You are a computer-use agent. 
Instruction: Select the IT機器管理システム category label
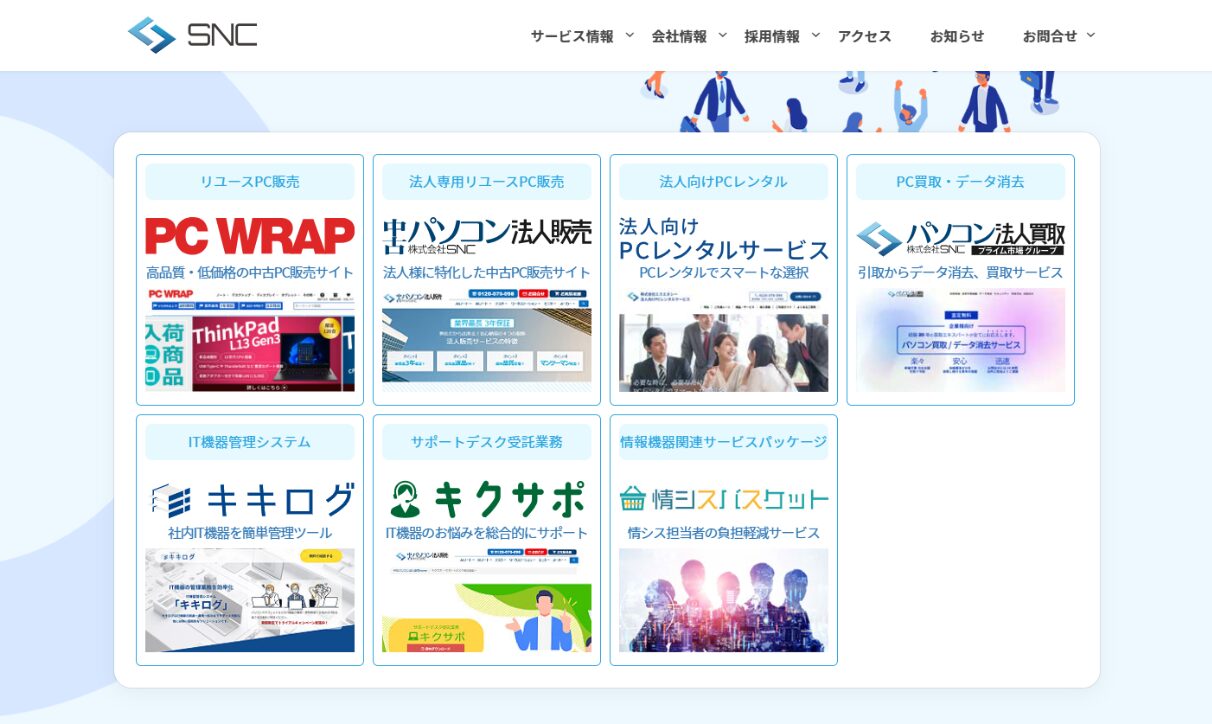[250, 442]
